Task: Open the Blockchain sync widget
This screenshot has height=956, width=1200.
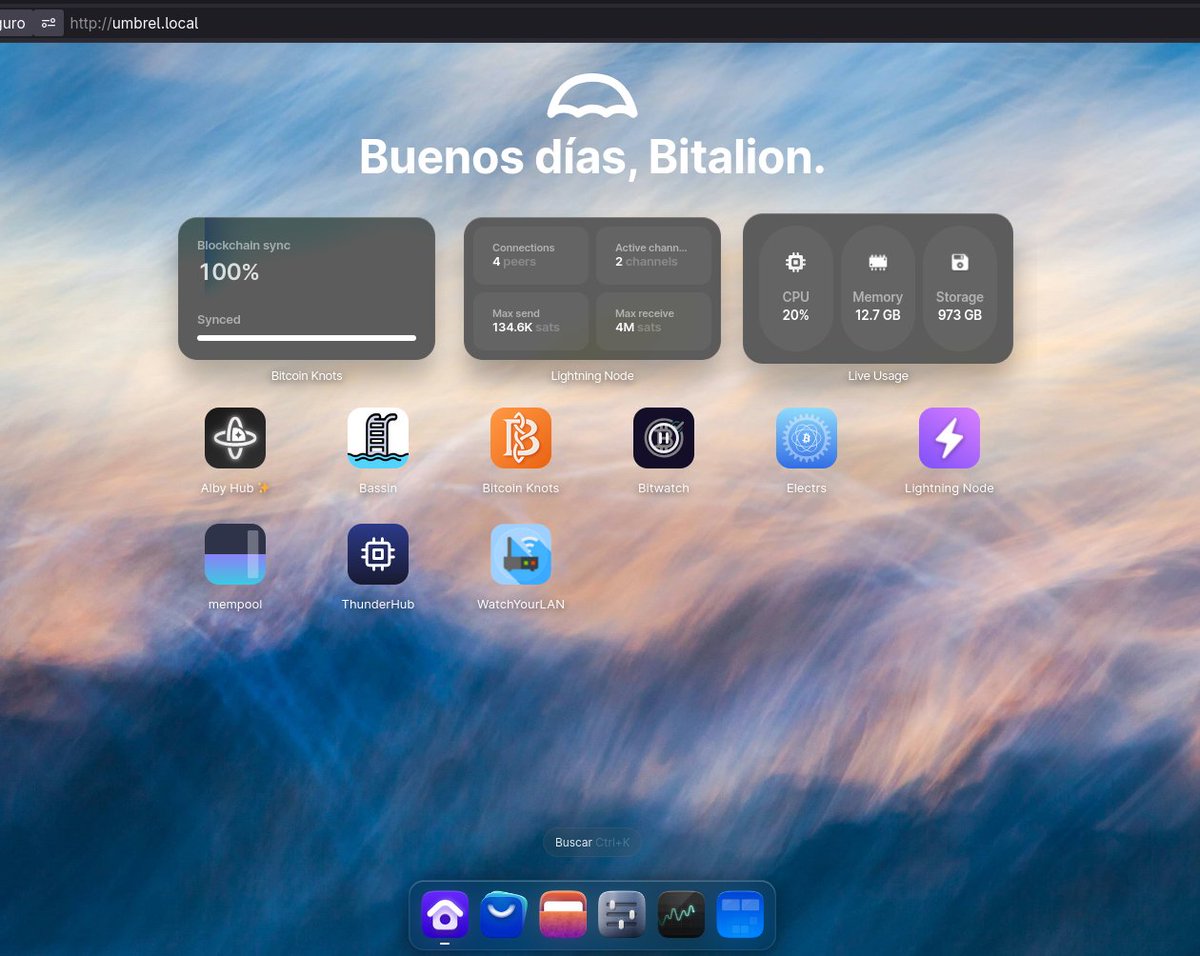Action: (x=306, y=288)
